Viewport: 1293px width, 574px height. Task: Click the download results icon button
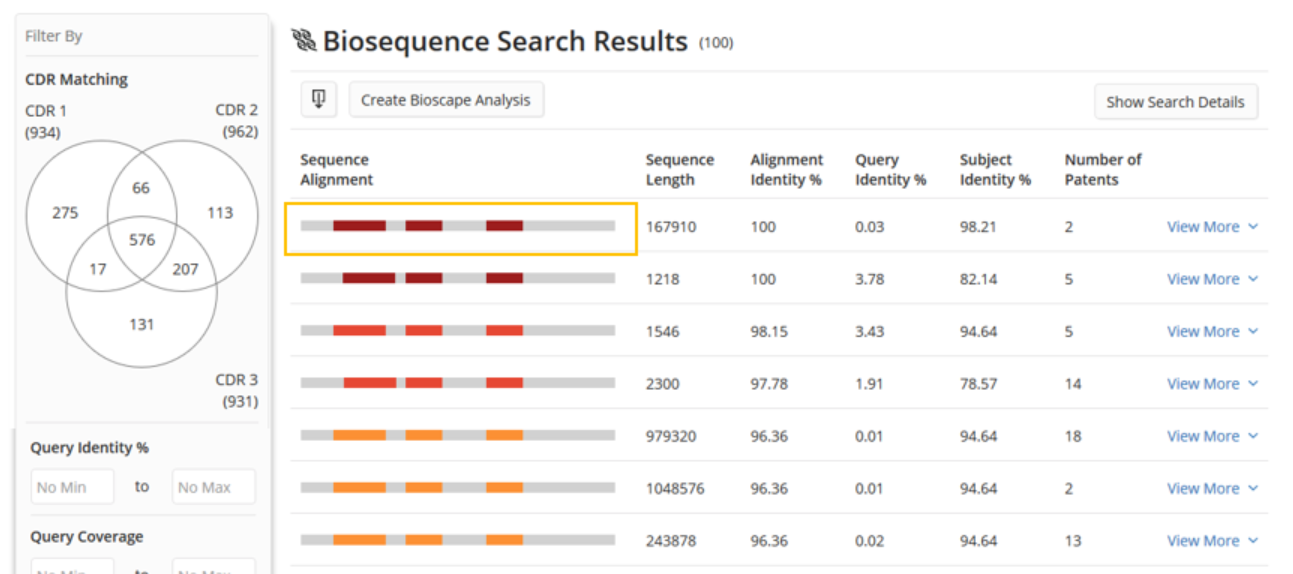coord(318,99)
